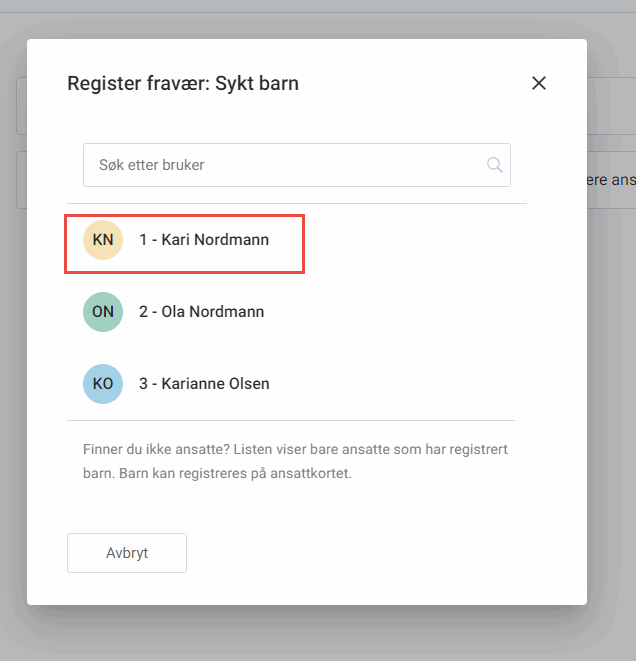Pick 3 - Karianne Olsen employee
636x661 pixels.
coord(204,384)
